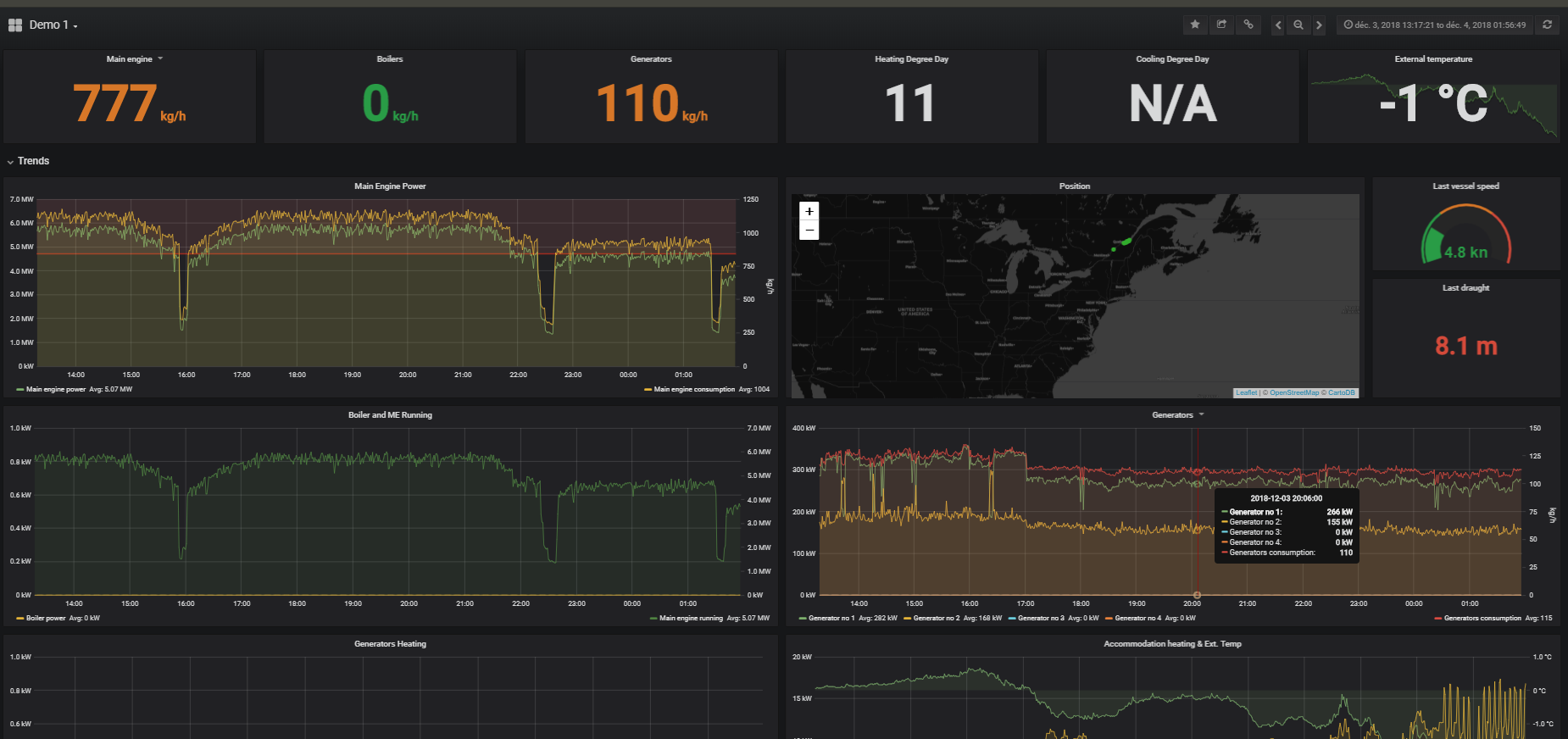
Task: Click the Boilers panel title
Action: coord(390,59)
